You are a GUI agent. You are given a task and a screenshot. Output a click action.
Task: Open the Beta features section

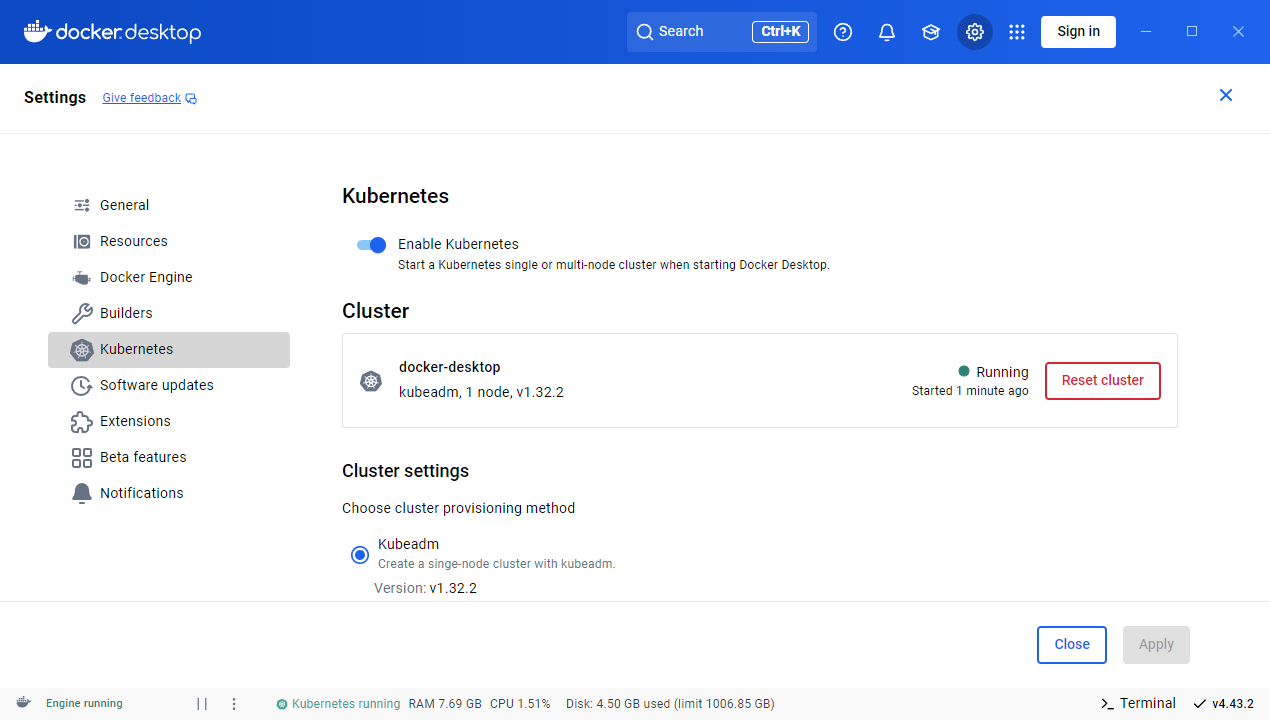point(169,457)
